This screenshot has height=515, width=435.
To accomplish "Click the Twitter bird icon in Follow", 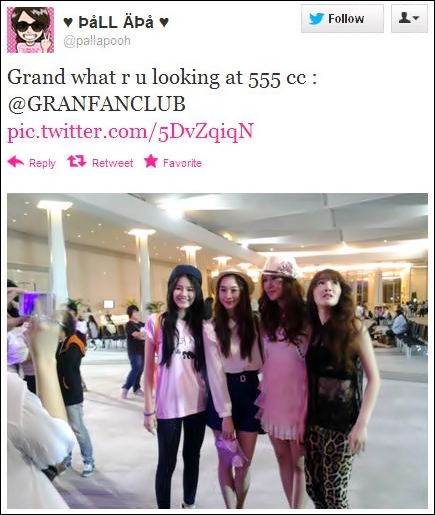I will coord(316,19).
